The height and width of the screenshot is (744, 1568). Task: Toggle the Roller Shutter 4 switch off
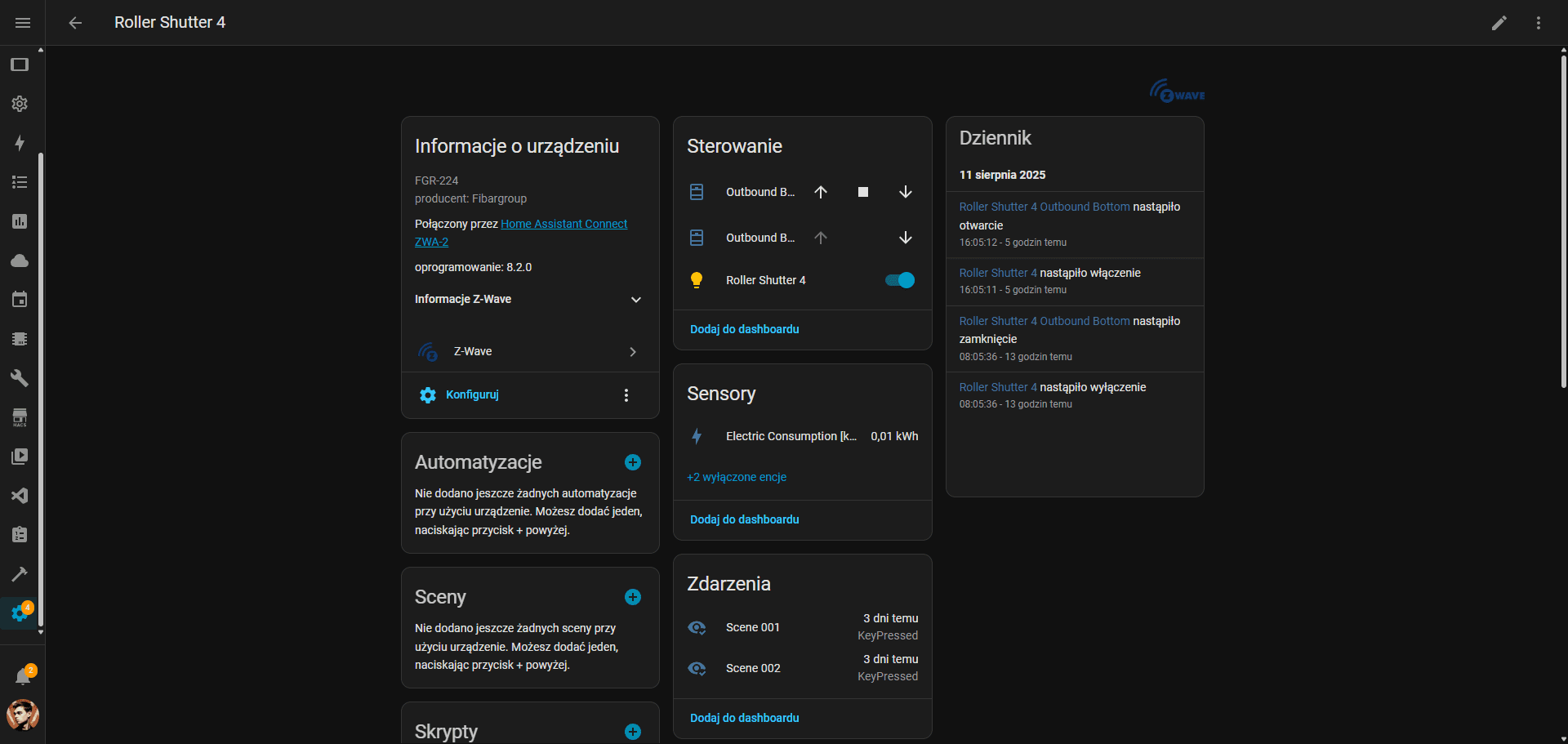pos(899,280)
